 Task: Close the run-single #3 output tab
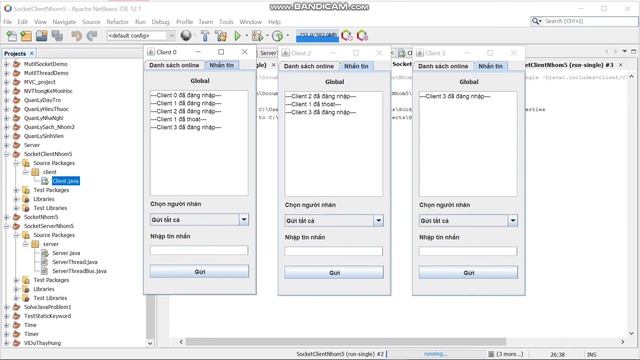pyautogui.click(x=621, y=65)
